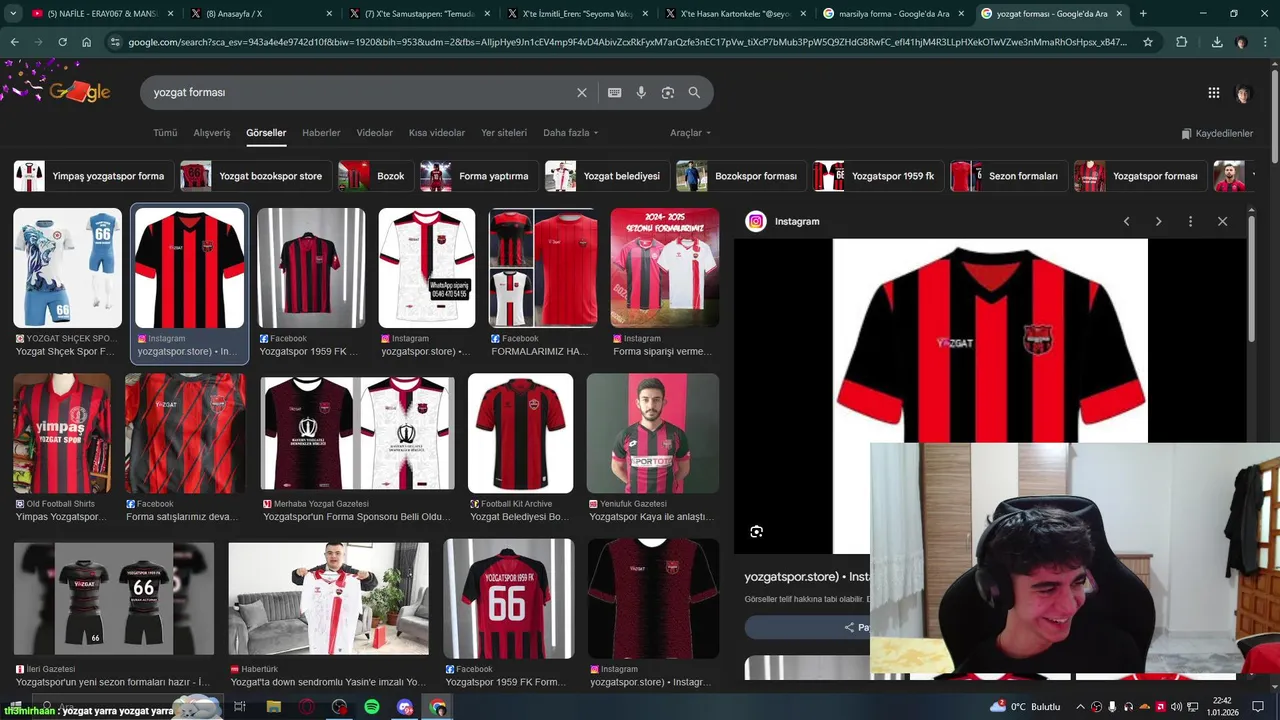Open browser downloads panel
Image resolution: width=1280 pixels, height=720 pixels.
click(x=1217, y=42)
